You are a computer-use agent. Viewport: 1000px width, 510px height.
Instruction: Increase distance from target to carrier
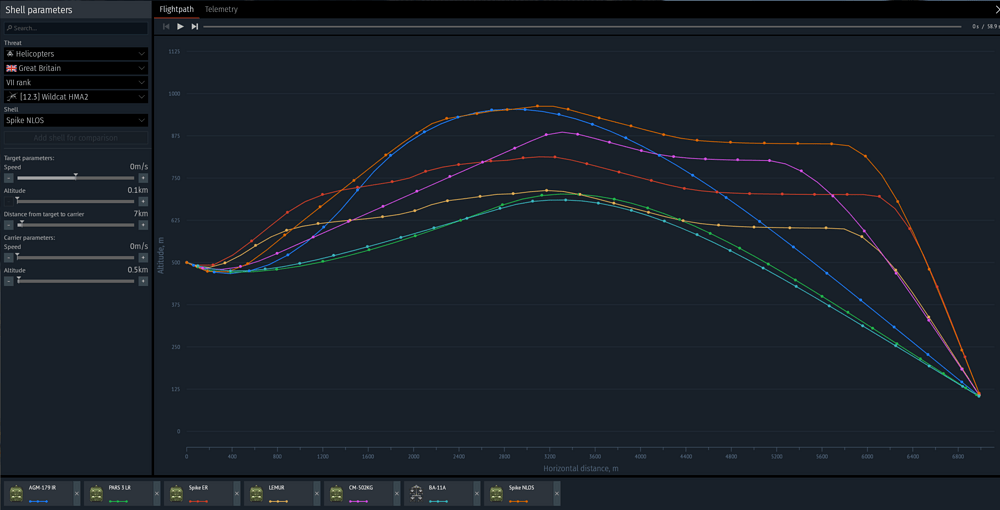coord(143,225)
